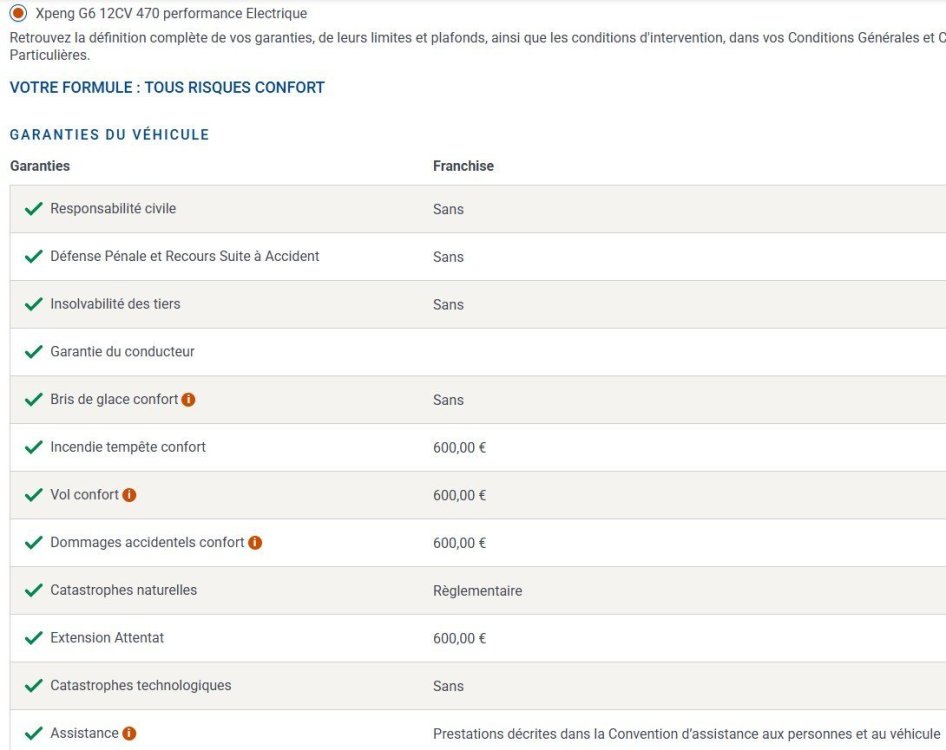Click the Défense Pénale et Recours row label
The height and width of the screenshot is (750, 946).
coord(185,256)
